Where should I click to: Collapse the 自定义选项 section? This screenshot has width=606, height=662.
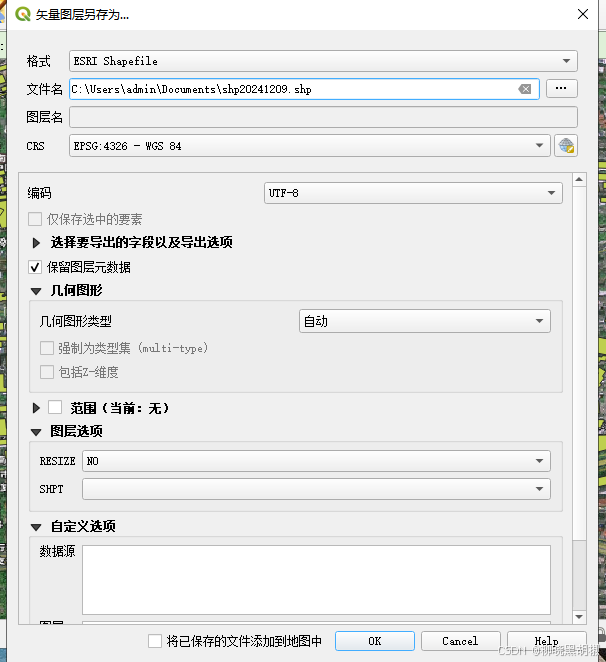click(x=36, y=527)
